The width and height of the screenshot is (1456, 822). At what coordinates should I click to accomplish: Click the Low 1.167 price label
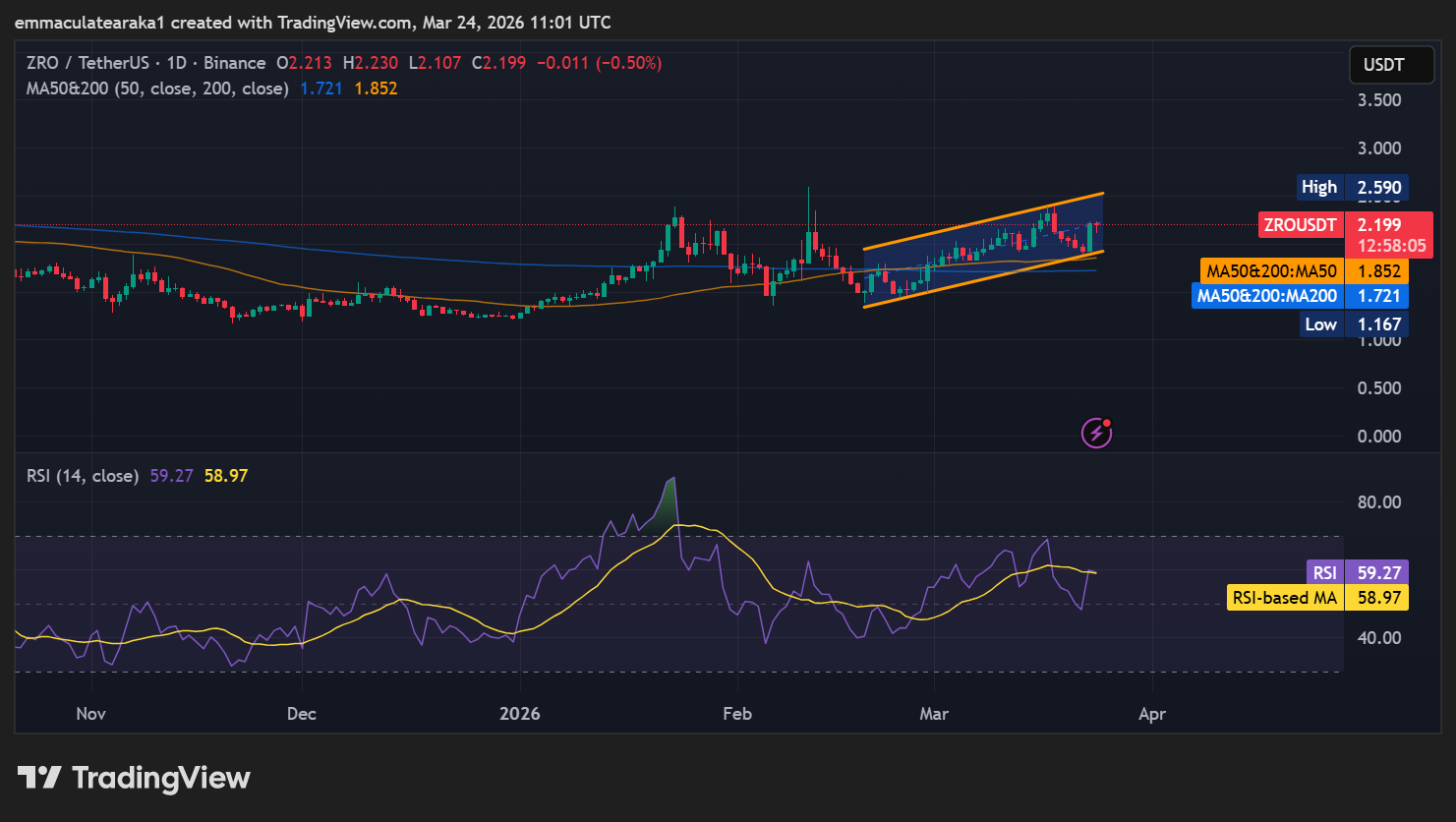point(1351,324)
